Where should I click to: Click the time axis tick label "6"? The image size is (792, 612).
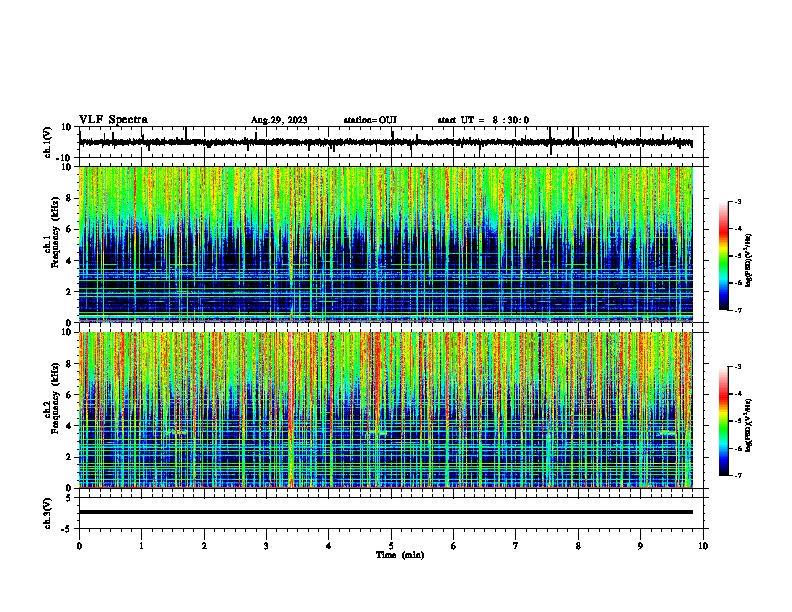click(454, 546)
